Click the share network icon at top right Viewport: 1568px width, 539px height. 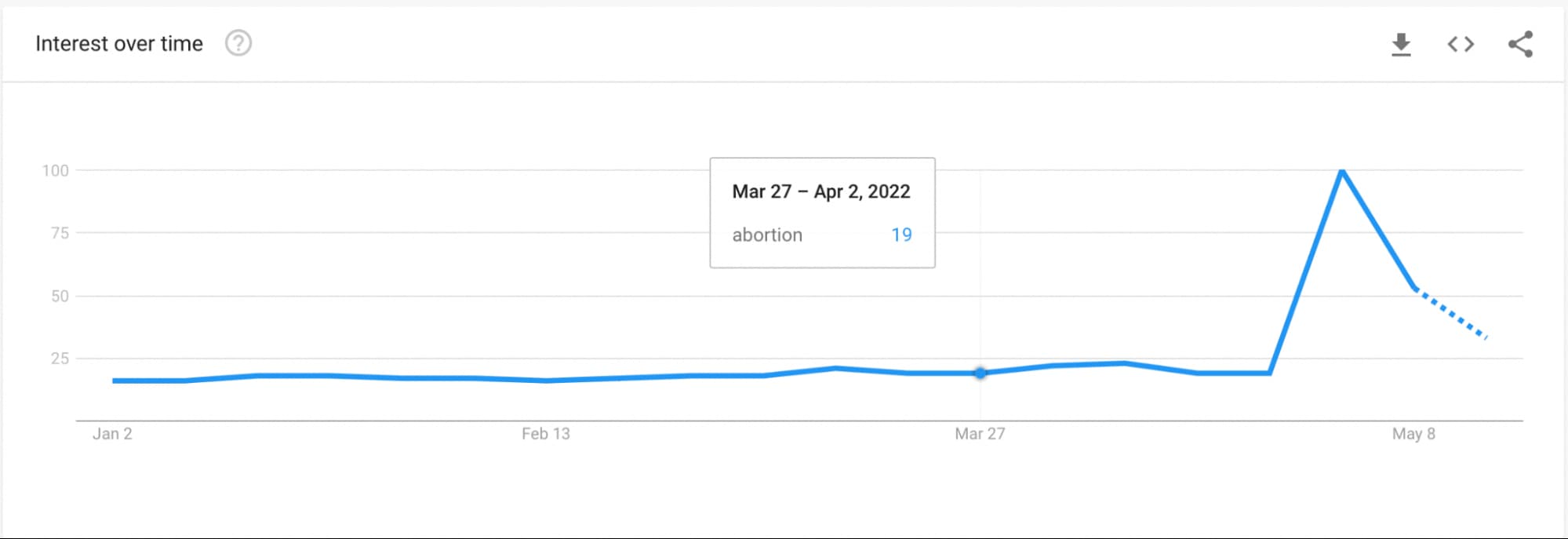tap(1520, 45)
